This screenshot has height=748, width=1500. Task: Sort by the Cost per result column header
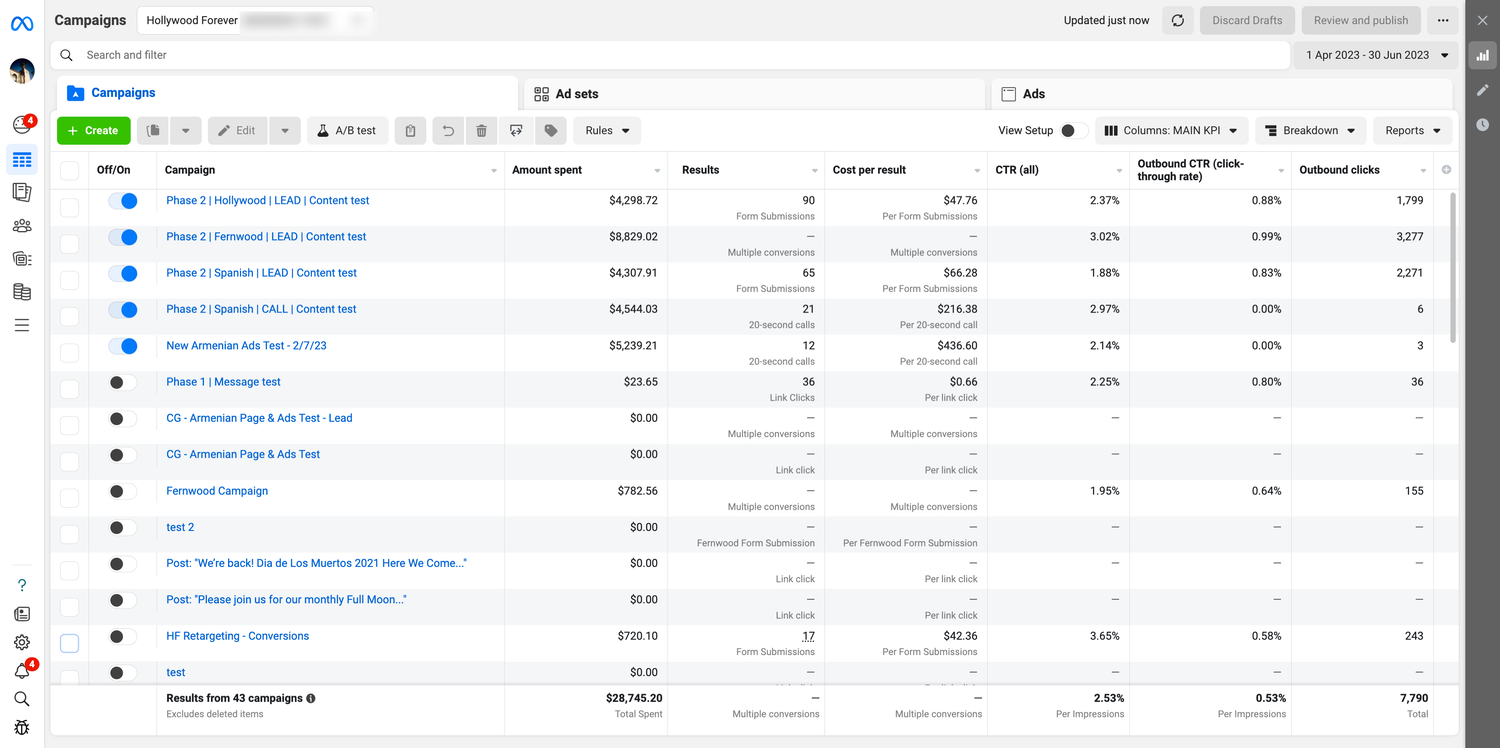coord(869,170)
